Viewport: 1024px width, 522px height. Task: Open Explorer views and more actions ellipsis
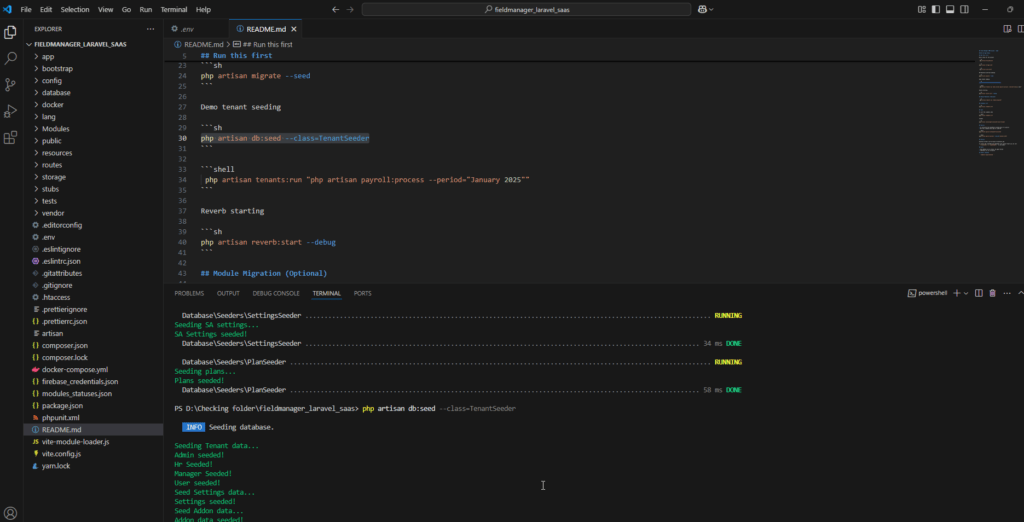pos(151,29)
